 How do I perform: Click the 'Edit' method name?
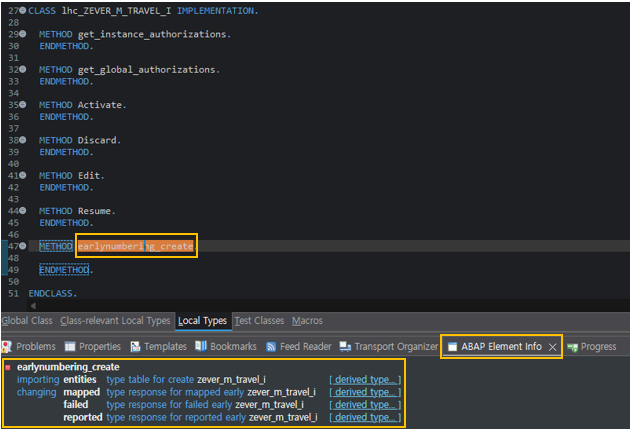click(89, 176)
